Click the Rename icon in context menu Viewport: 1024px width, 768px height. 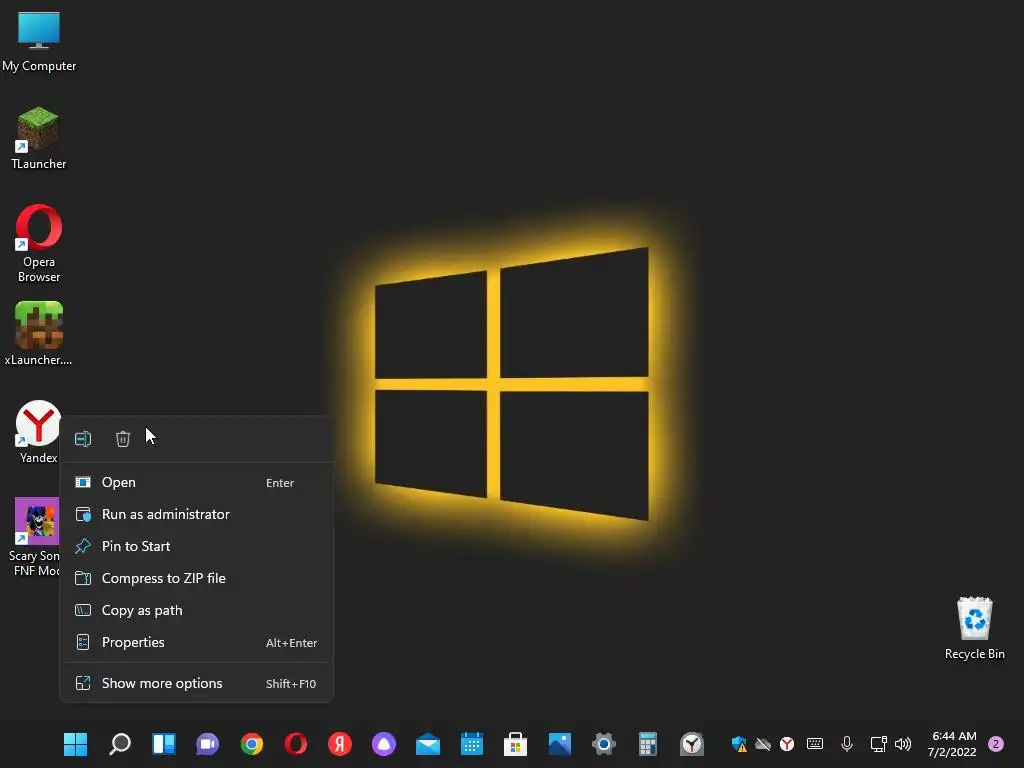pyautogui.click(x=83, y=439)
